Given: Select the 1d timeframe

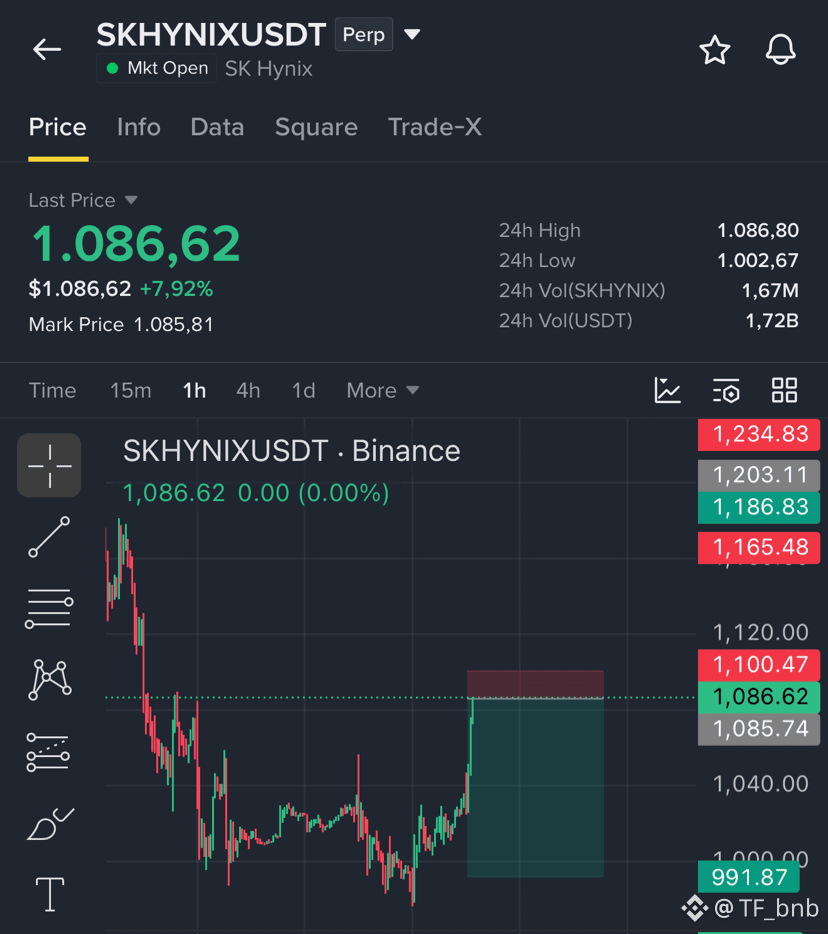Looking at the screenshot, I should (303, 391).
